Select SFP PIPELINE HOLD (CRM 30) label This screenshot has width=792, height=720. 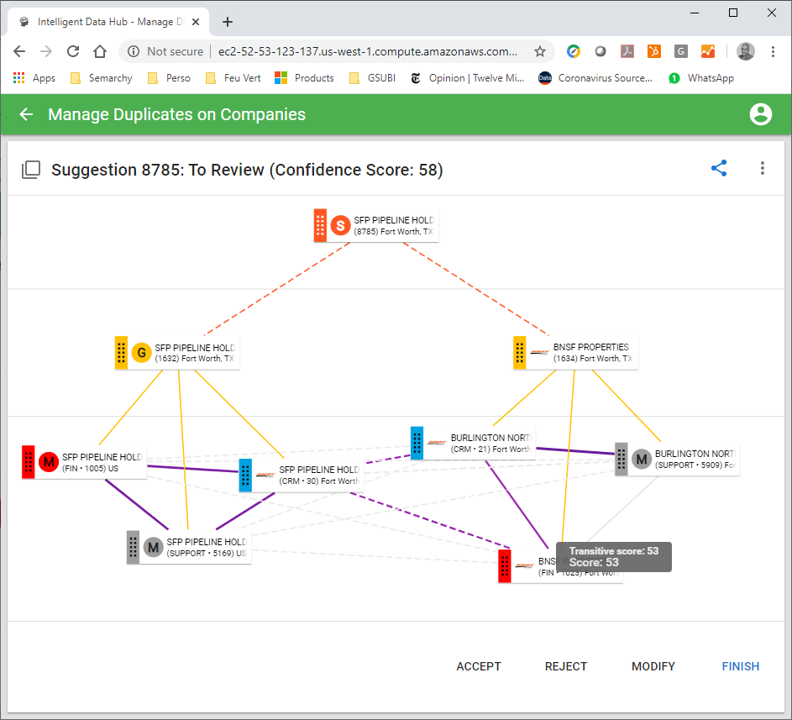[319, 475]
